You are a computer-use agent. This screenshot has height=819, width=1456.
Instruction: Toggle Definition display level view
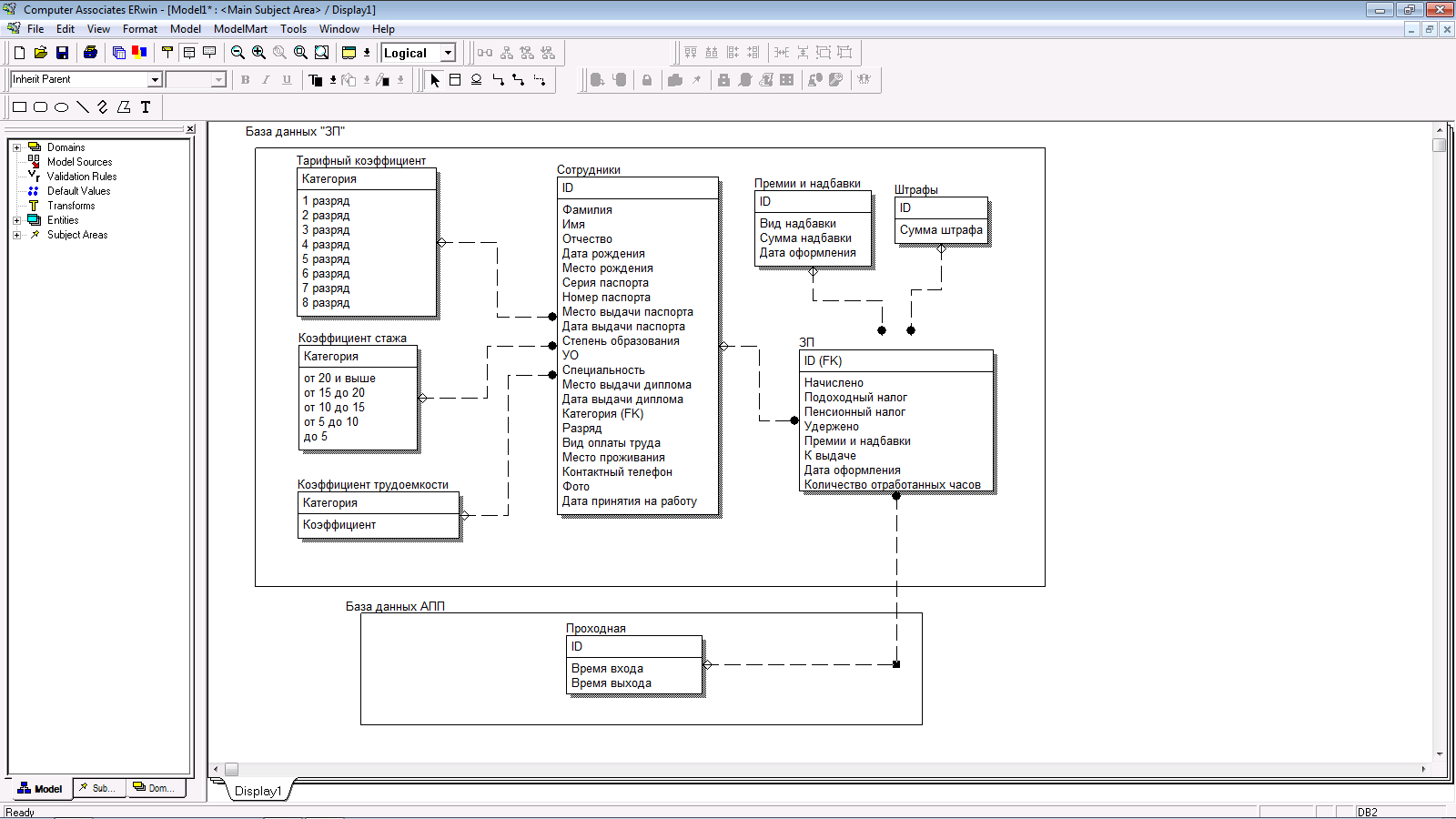click(209, 53)
